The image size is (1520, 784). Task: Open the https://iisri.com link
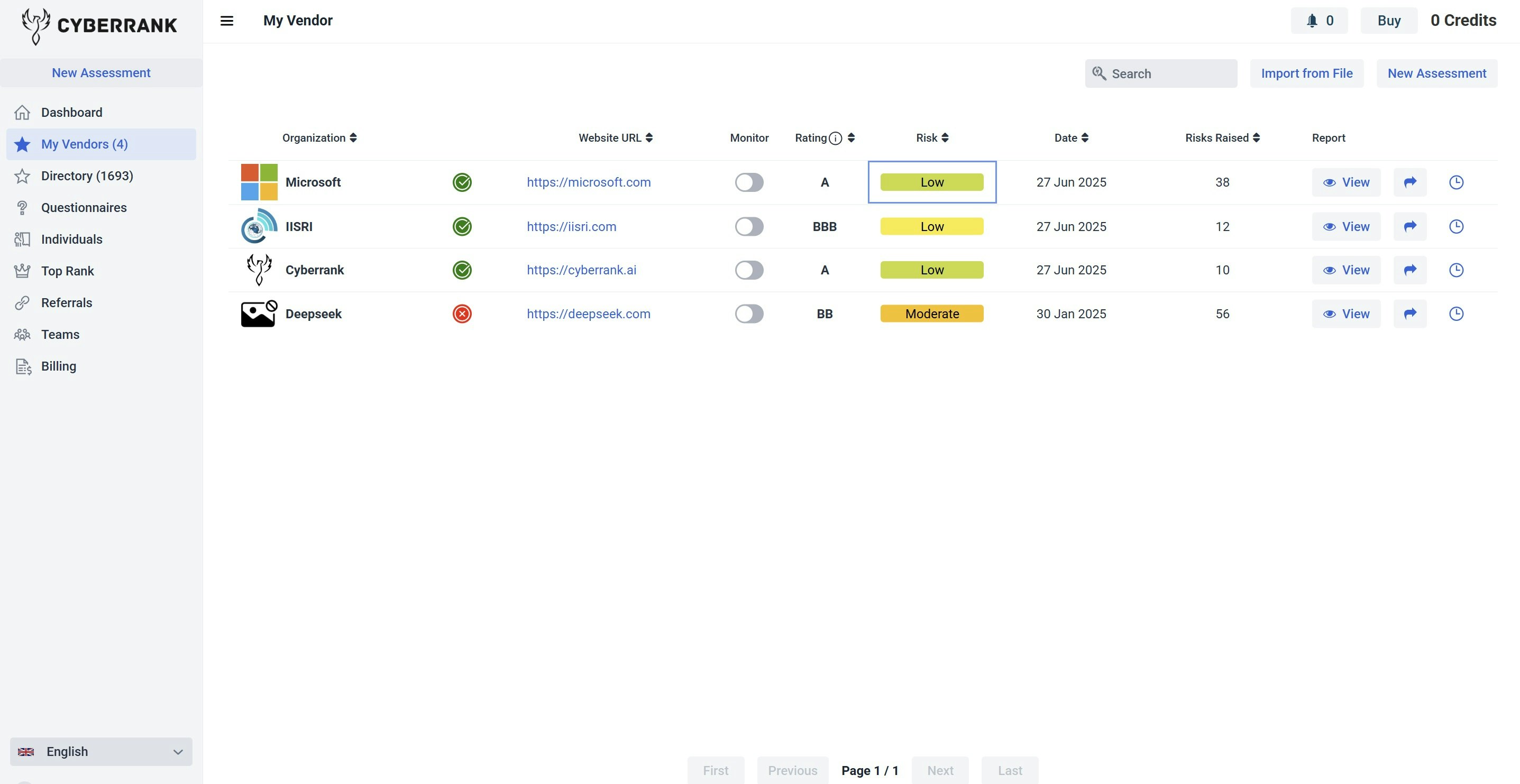571,226
